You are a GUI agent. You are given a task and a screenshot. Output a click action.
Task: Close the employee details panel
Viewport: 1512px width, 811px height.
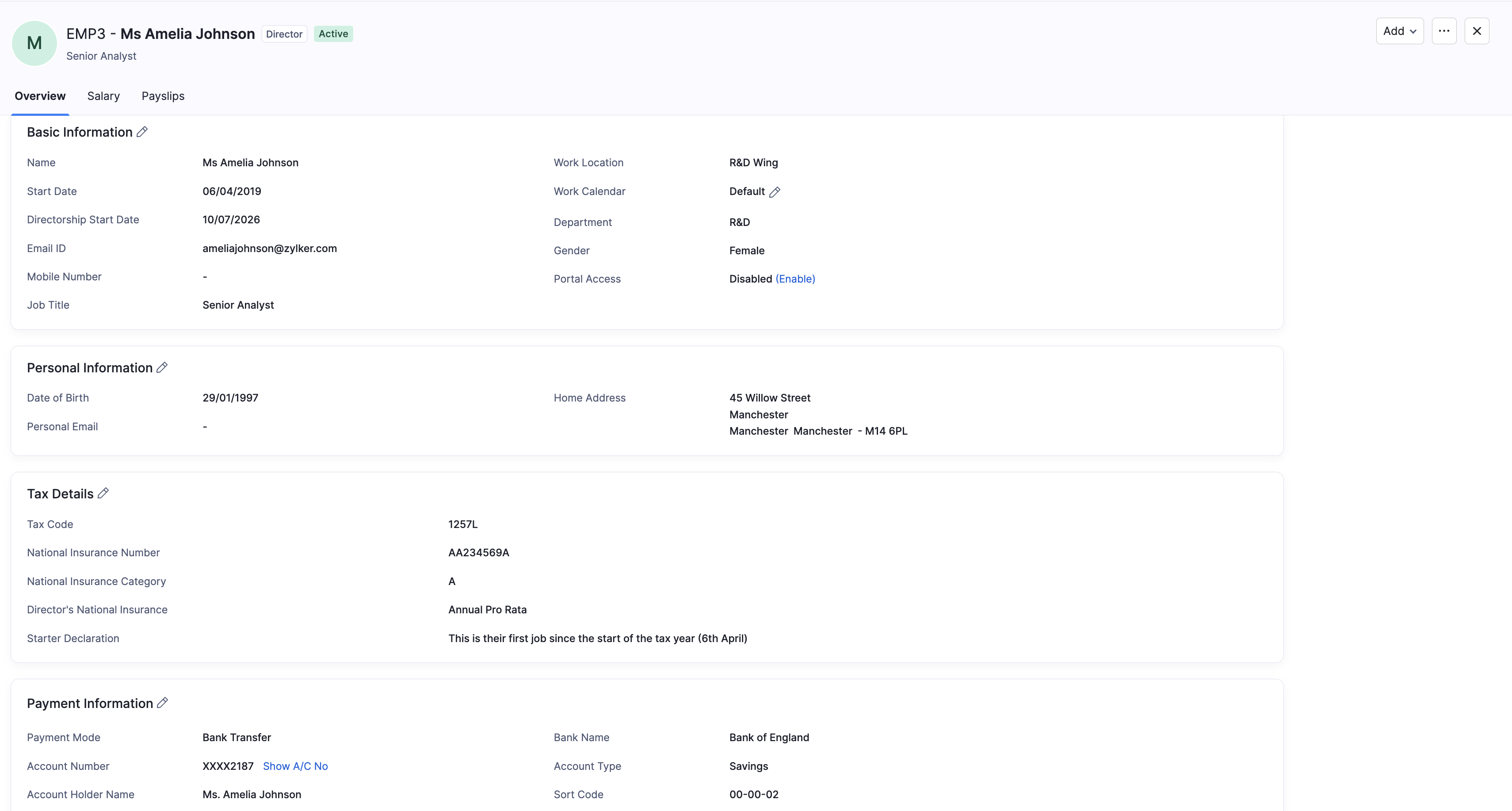pos(1477,31)
